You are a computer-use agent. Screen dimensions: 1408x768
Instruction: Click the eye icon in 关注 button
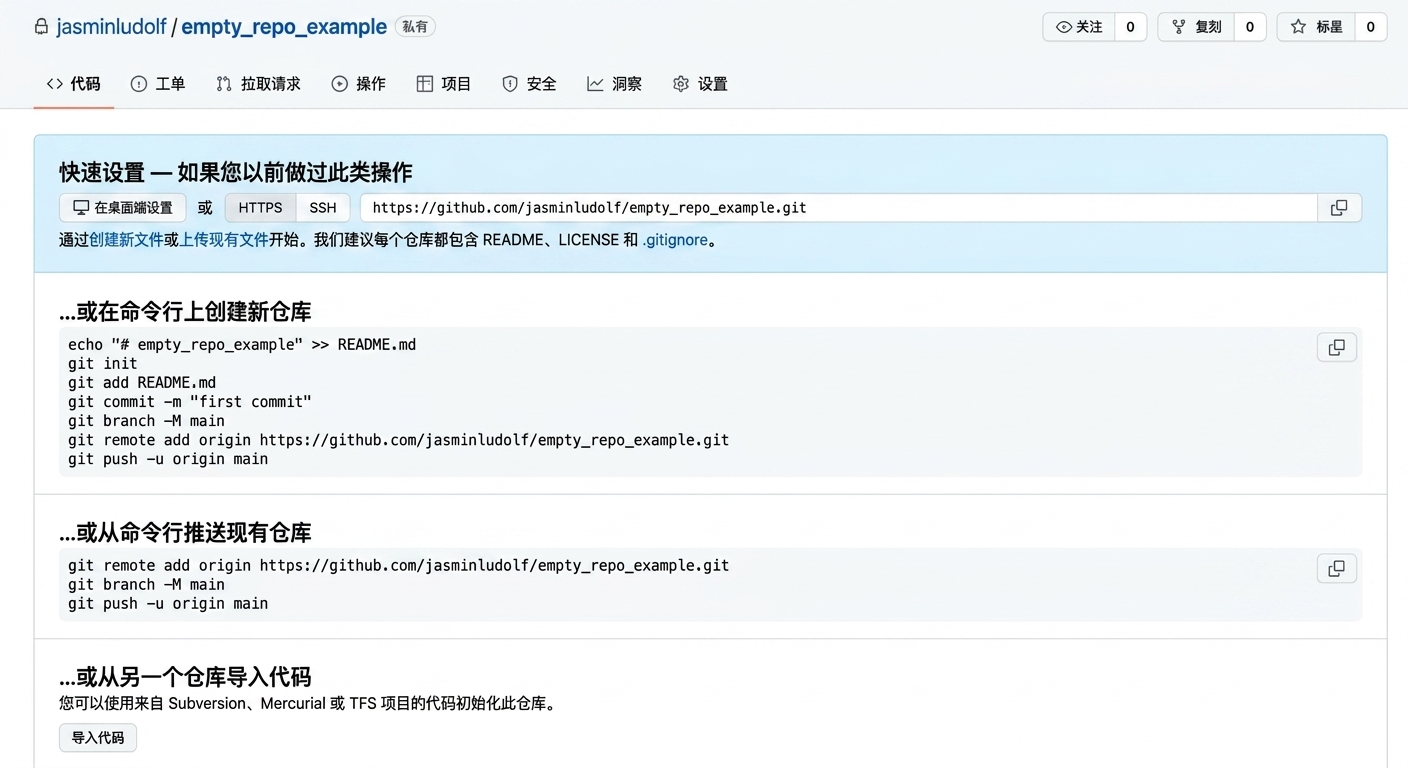tap(1064, 27)
